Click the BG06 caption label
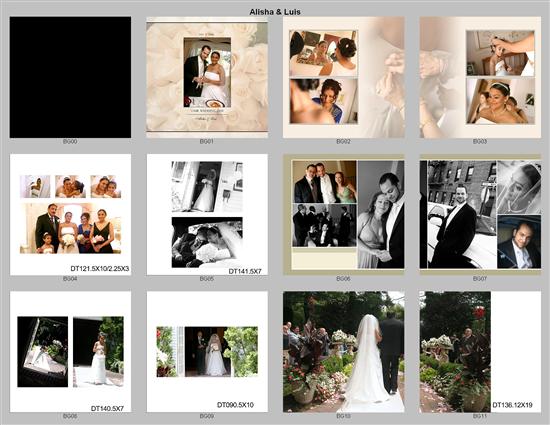Image resolution: width=550 pixels, height=425 pixels. [343, 279]
